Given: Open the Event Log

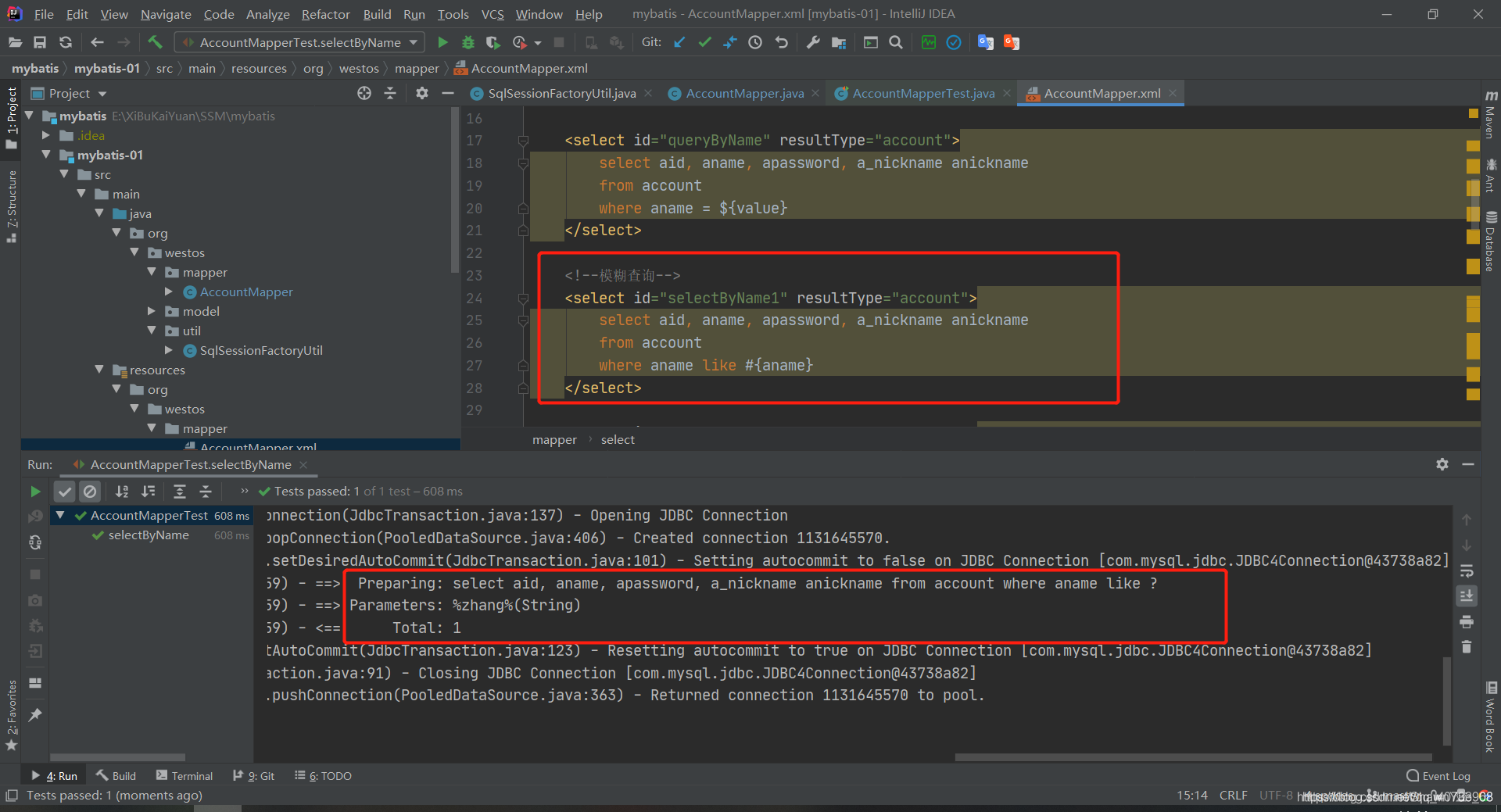Looking at the screenshot, I should 1438,776.
